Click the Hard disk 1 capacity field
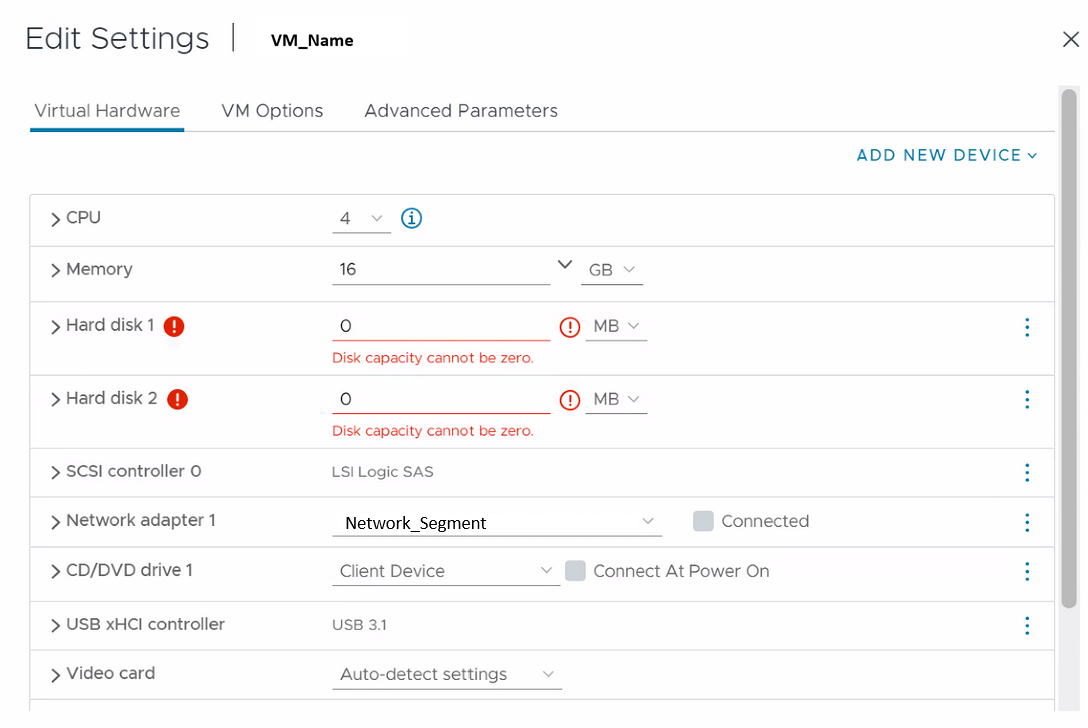The width and height of the screenshot is (1088, 728). (x=440, y=326)
